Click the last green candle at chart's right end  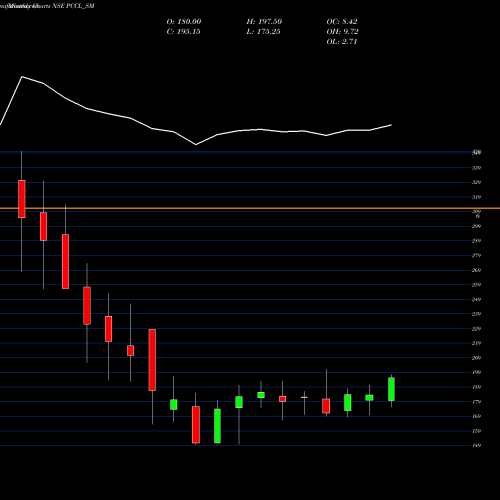(x=391, y=389)
